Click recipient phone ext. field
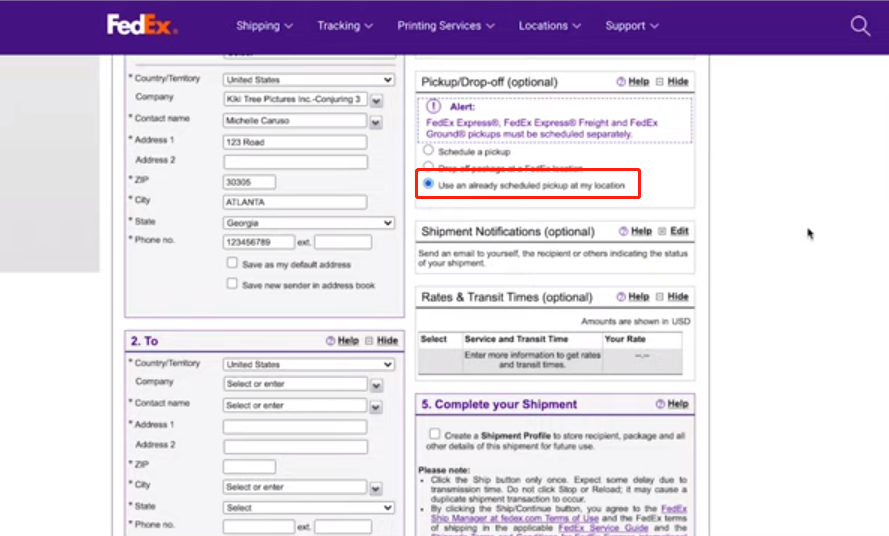 pos(343,527)
